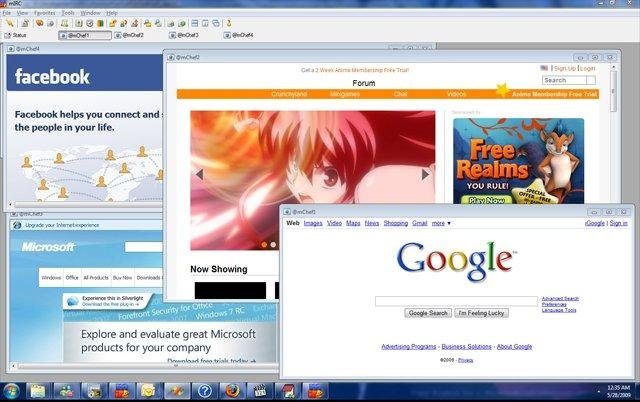
Task: Click the Microsoft window horizontal scrollbar
Action: click(145, 366)
